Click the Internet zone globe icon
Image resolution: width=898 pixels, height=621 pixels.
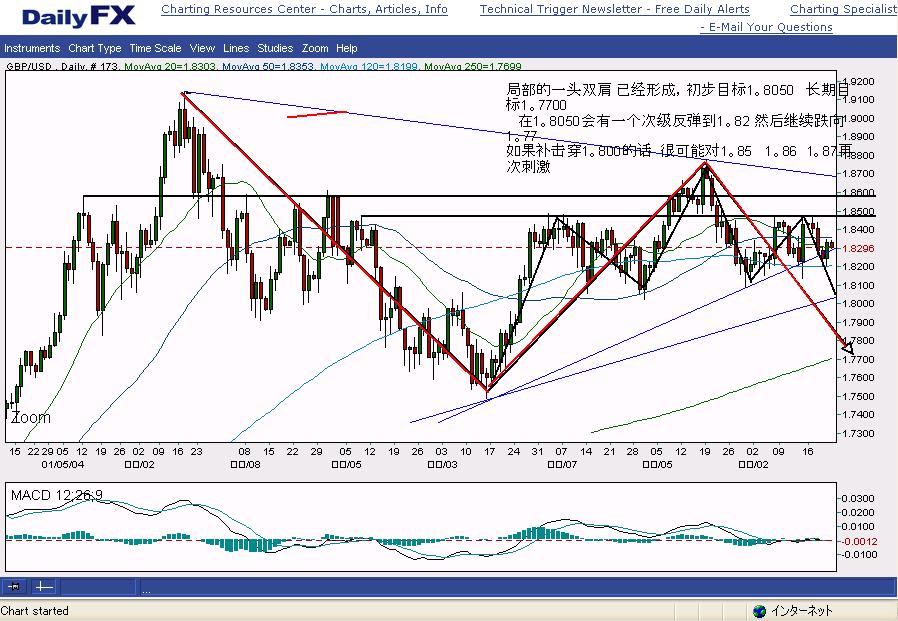tap(759, 611)
